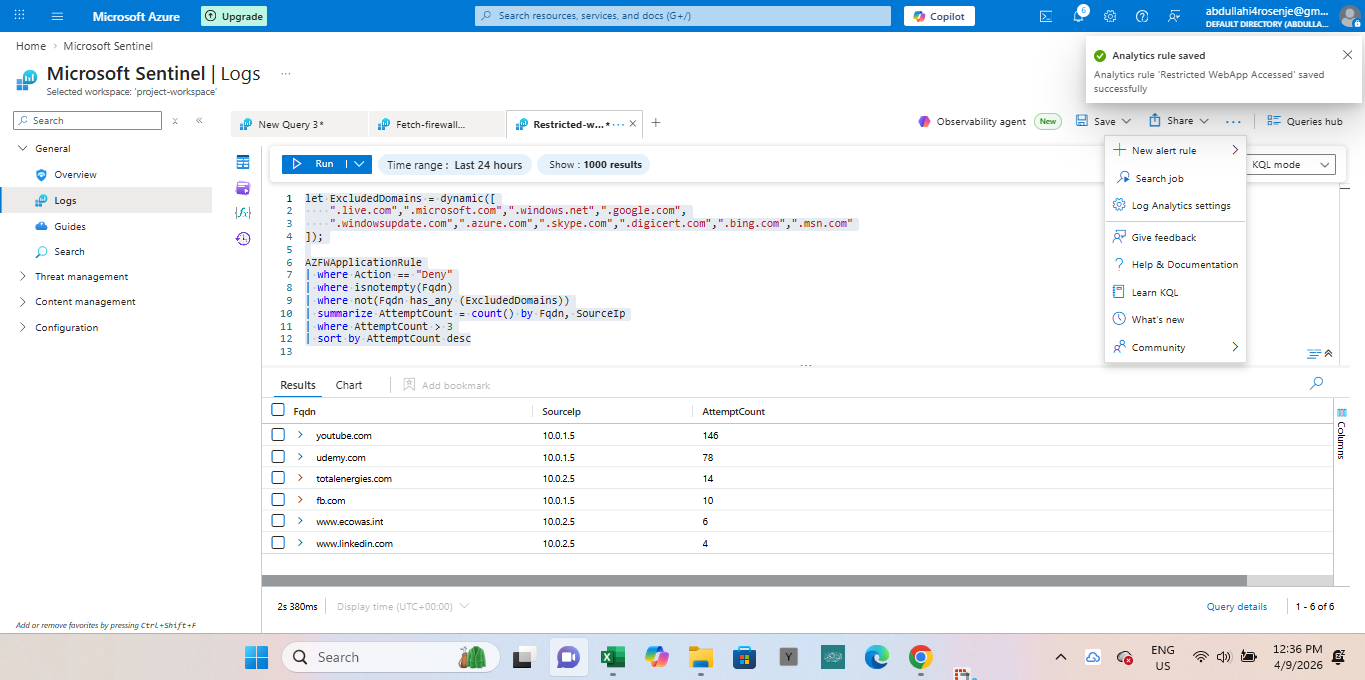Run the query
1365x680 pixels.
(314, 164)
